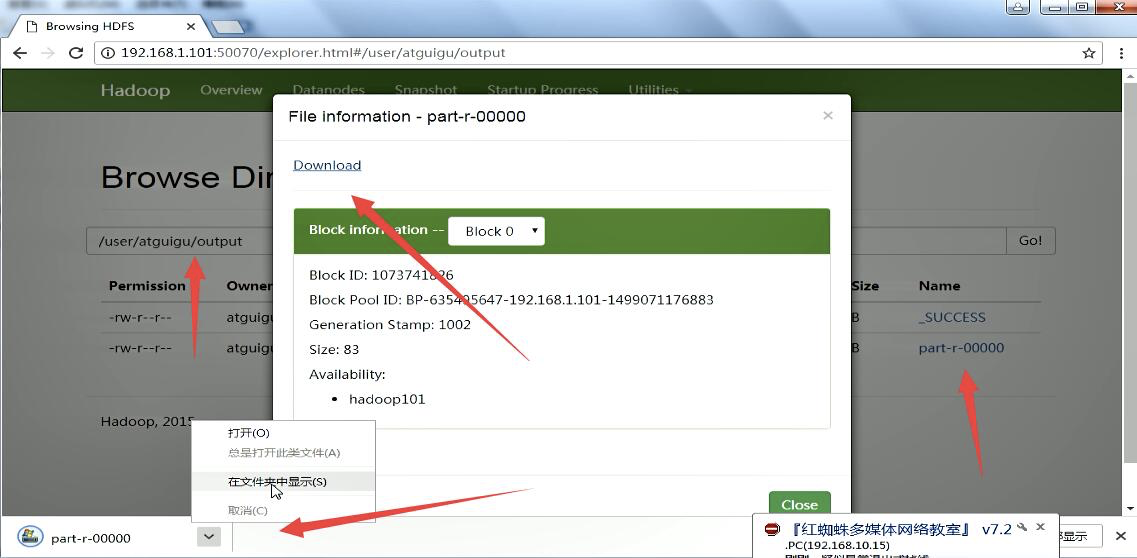Image resolution: width=1137 pixels, height=558 pixels.
Task: Click the green Close button
Action: [x=799, y=504]
